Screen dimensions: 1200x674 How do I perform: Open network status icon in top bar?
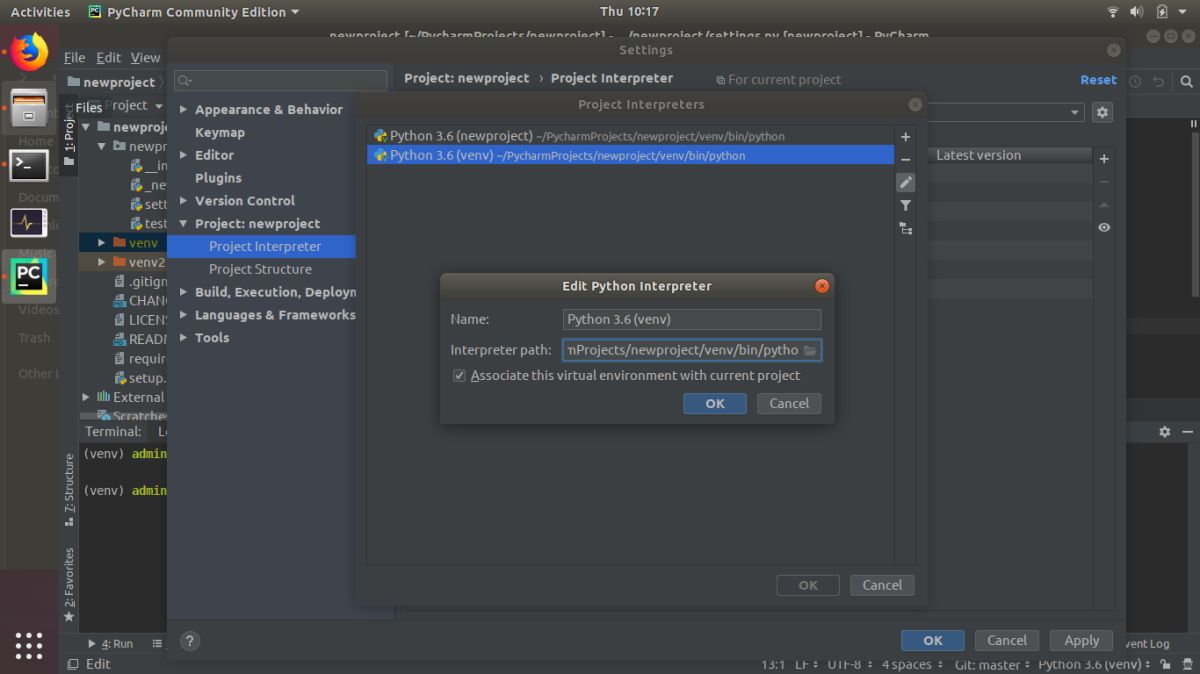click(x=1113, y=12)
